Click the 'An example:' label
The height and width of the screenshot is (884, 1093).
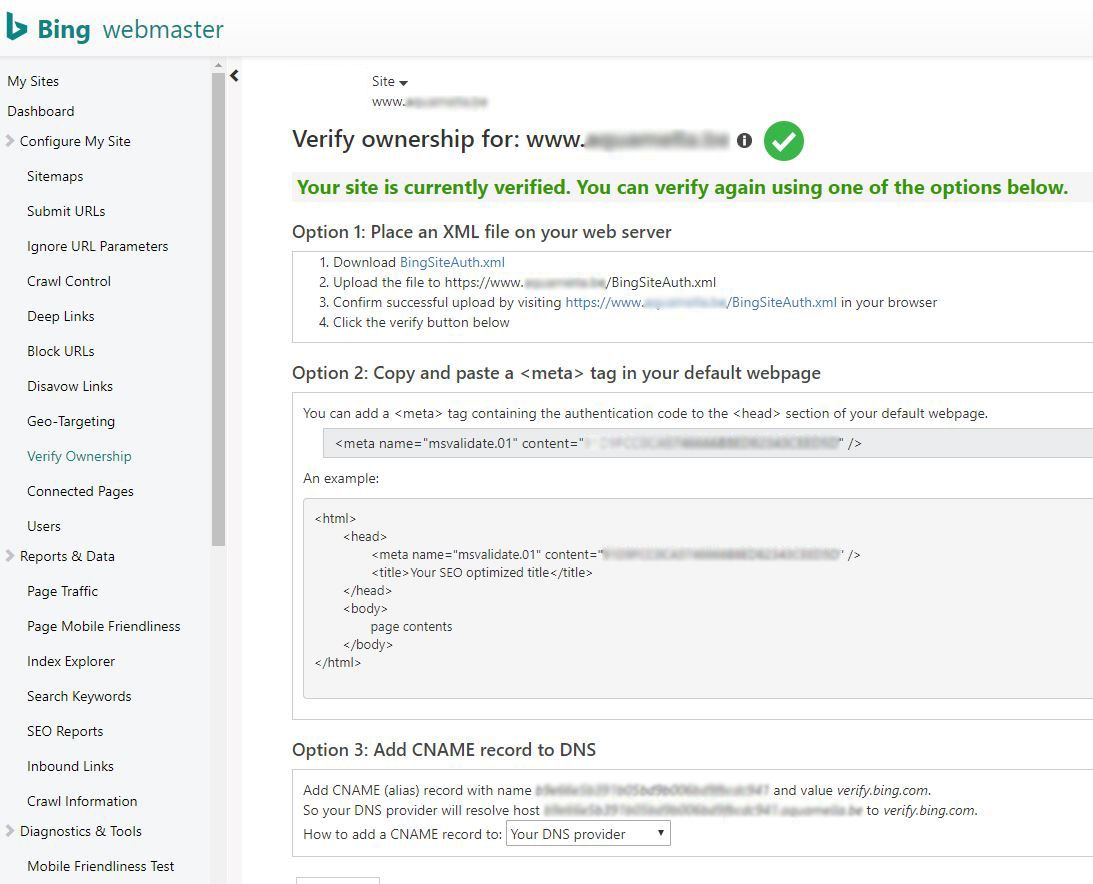[x=341, y=478]
